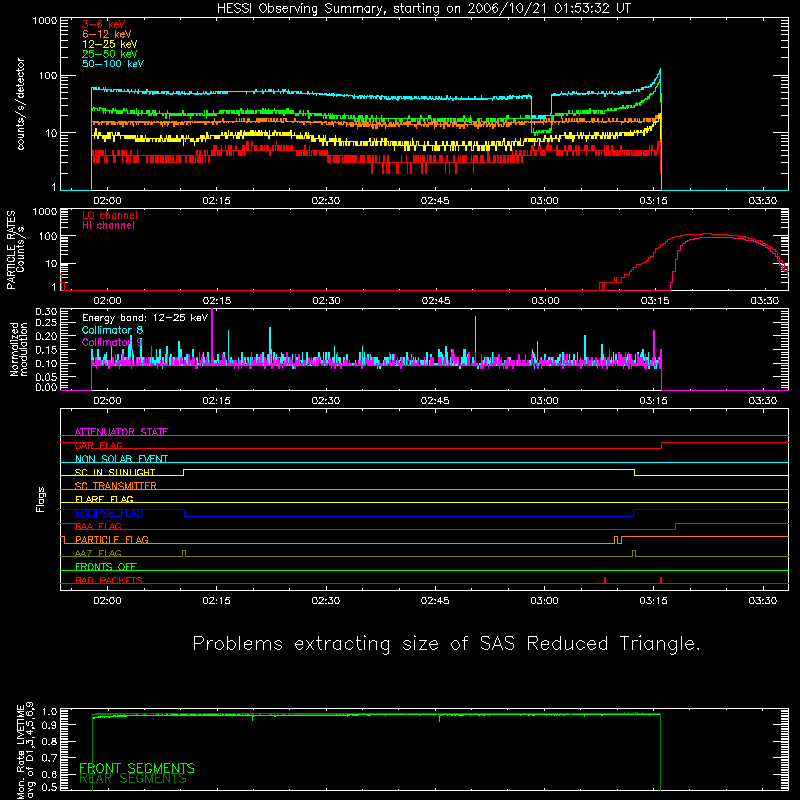Click the 'LO channel' legend label

pyautogui.click(x=110, y=215)
